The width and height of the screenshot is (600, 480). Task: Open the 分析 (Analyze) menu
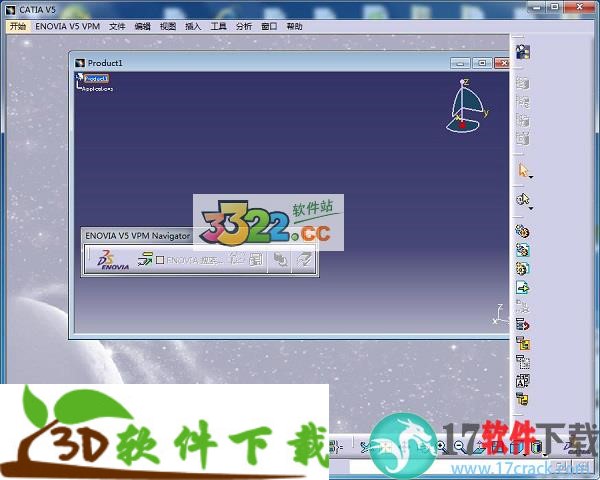244,26
